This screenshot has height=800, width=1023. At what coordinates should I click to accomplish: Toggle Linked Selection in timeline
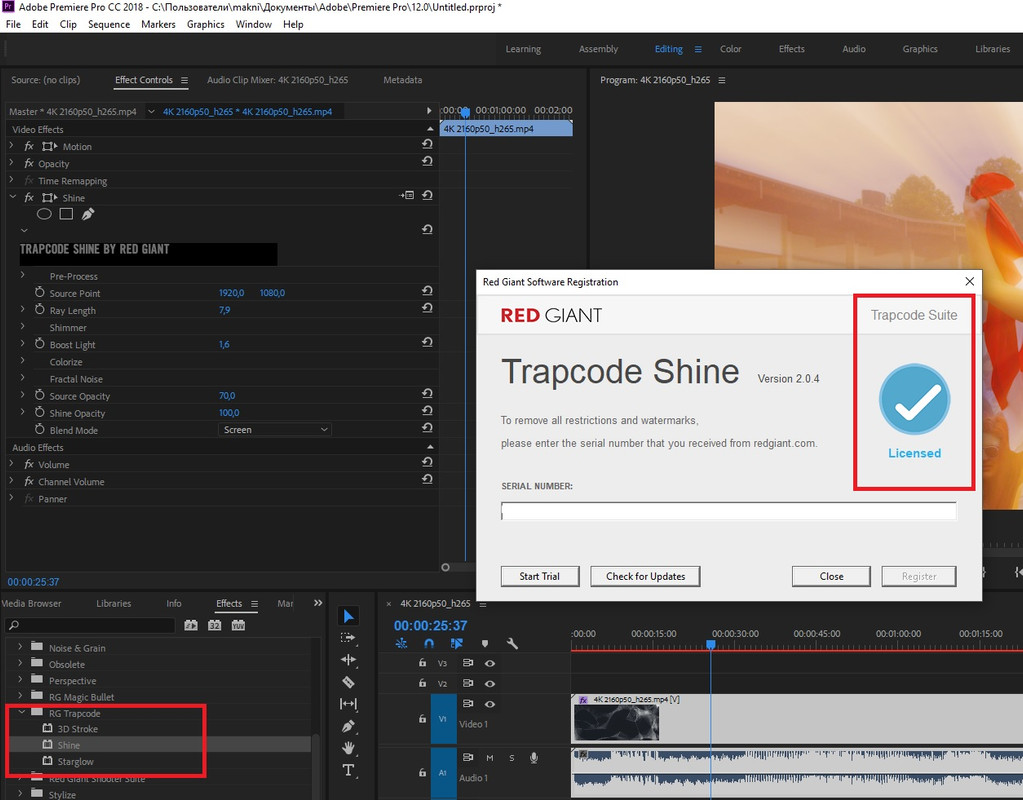(x=456, y=643)
